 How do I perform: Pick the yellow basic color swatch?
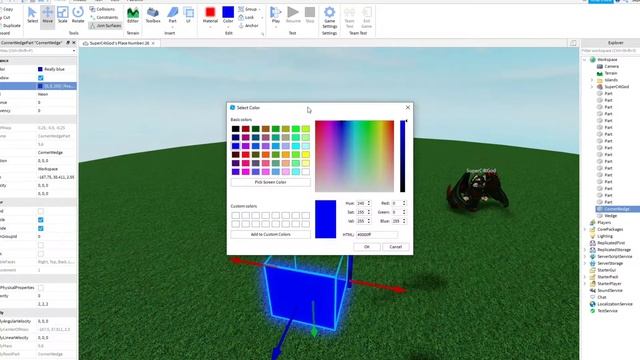pyautogui.click(x=305, y=155)
